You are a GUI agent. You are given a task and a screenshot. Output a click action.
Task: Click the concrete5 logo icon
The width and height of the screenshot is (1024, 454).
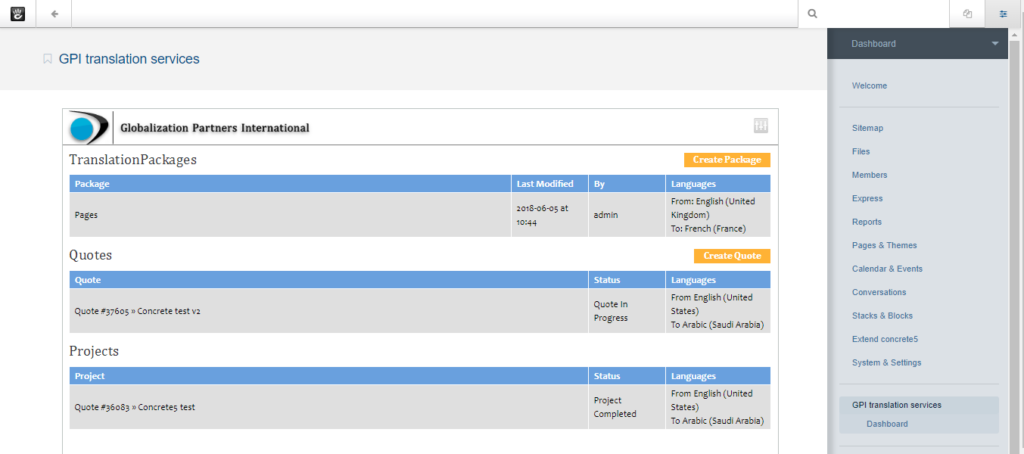pyautogui.click(x=17, y=14)
